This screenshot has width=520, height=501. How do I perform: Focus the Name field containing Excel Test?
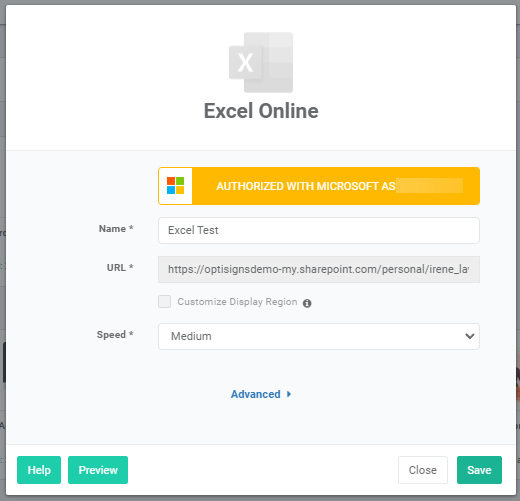(319, 230)
